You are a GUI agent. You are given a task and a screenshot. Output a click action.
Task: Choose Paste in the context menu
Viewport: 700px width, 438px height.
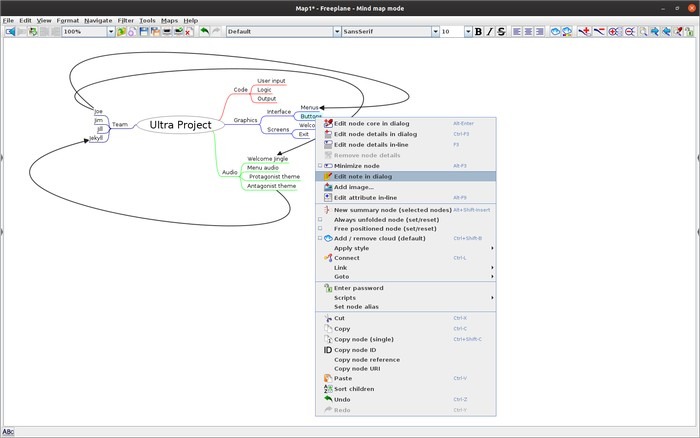[405, 378]
